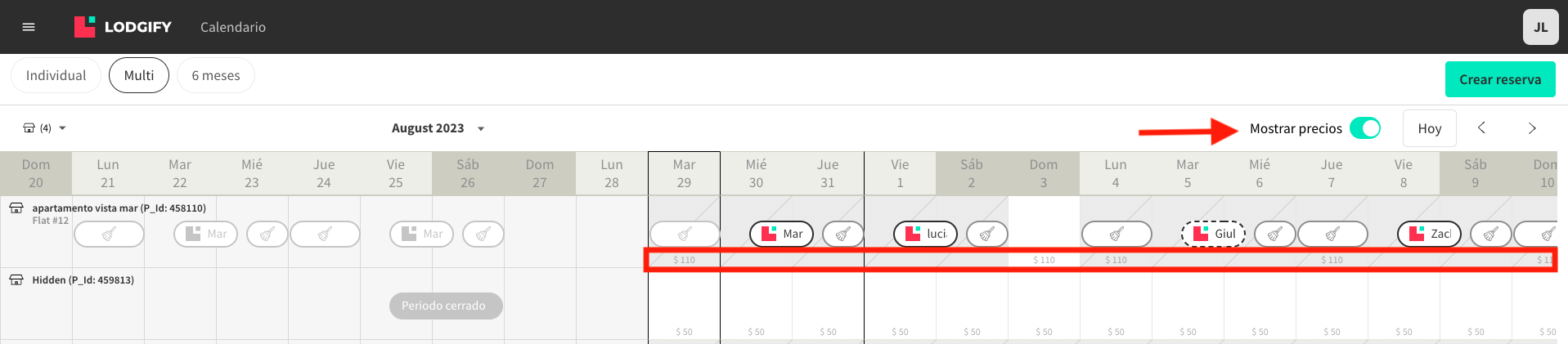Toggle the Mostrar precios switch
1568x344 pixels.
(1364, 128)
